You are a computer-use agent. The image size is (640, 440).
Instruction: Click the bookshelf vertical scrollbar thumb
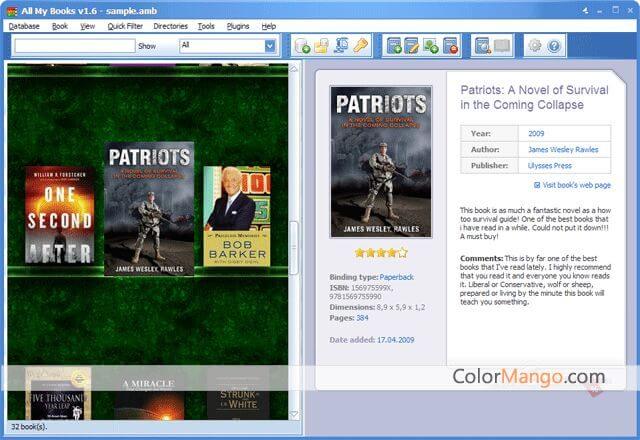coord(293,247)
